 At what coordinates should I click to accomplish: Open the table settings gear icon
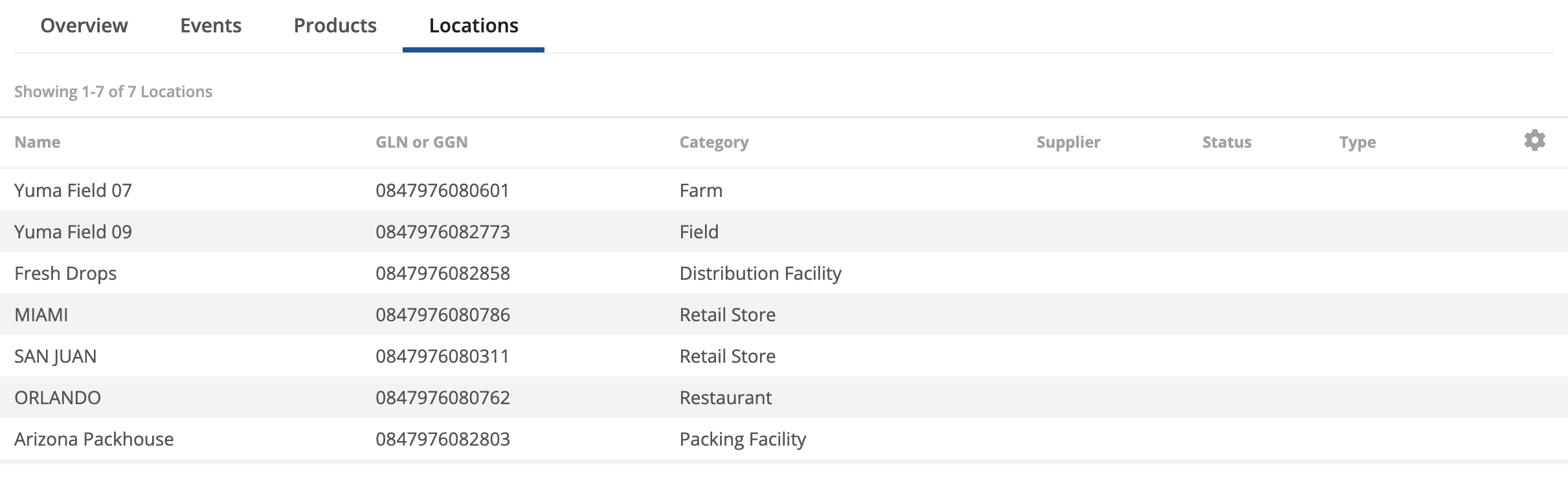[x=1534, y=141]
